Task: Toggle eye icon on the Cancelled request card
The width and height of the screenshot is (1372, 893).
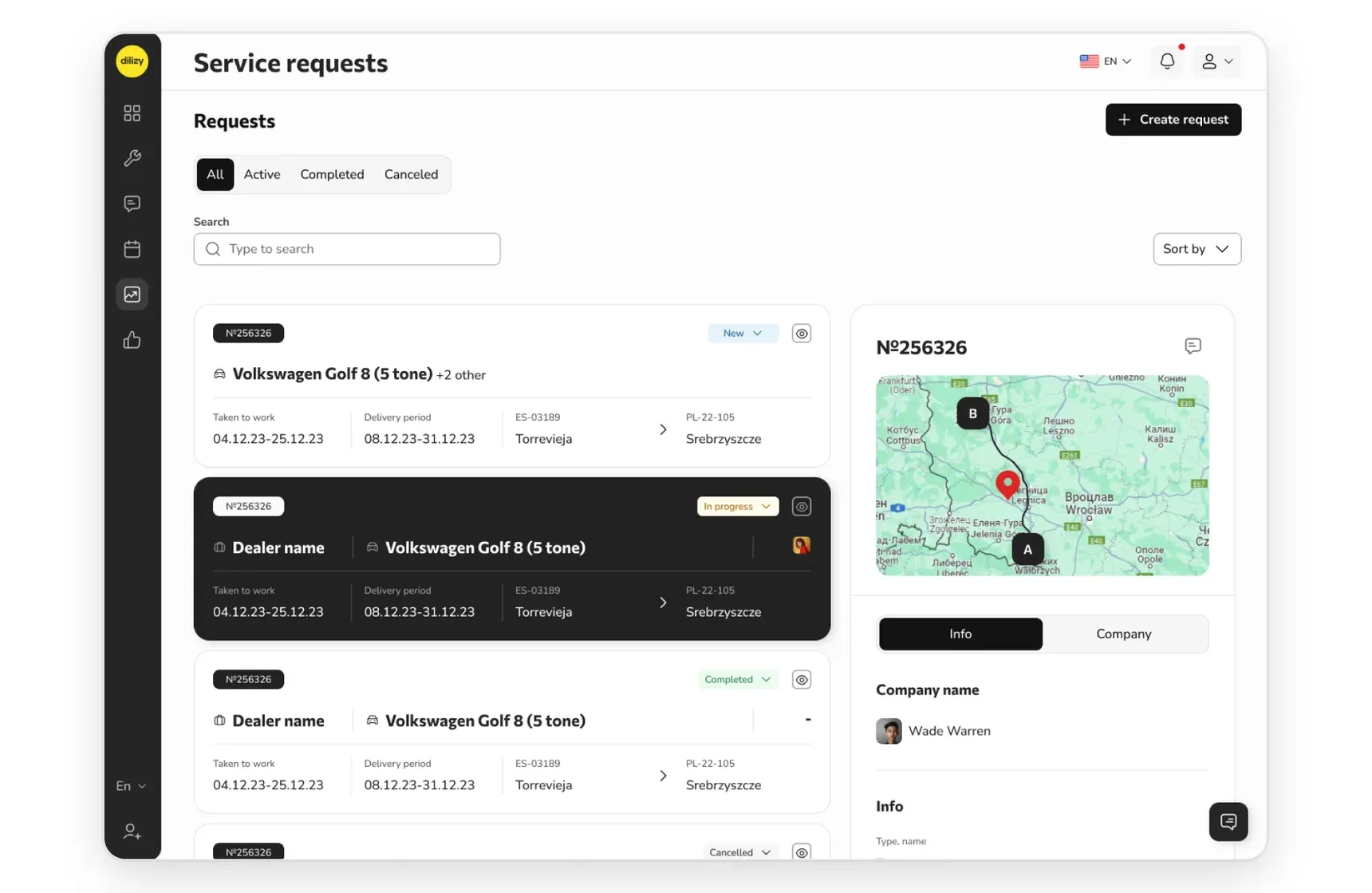Action: pos(802,852)
